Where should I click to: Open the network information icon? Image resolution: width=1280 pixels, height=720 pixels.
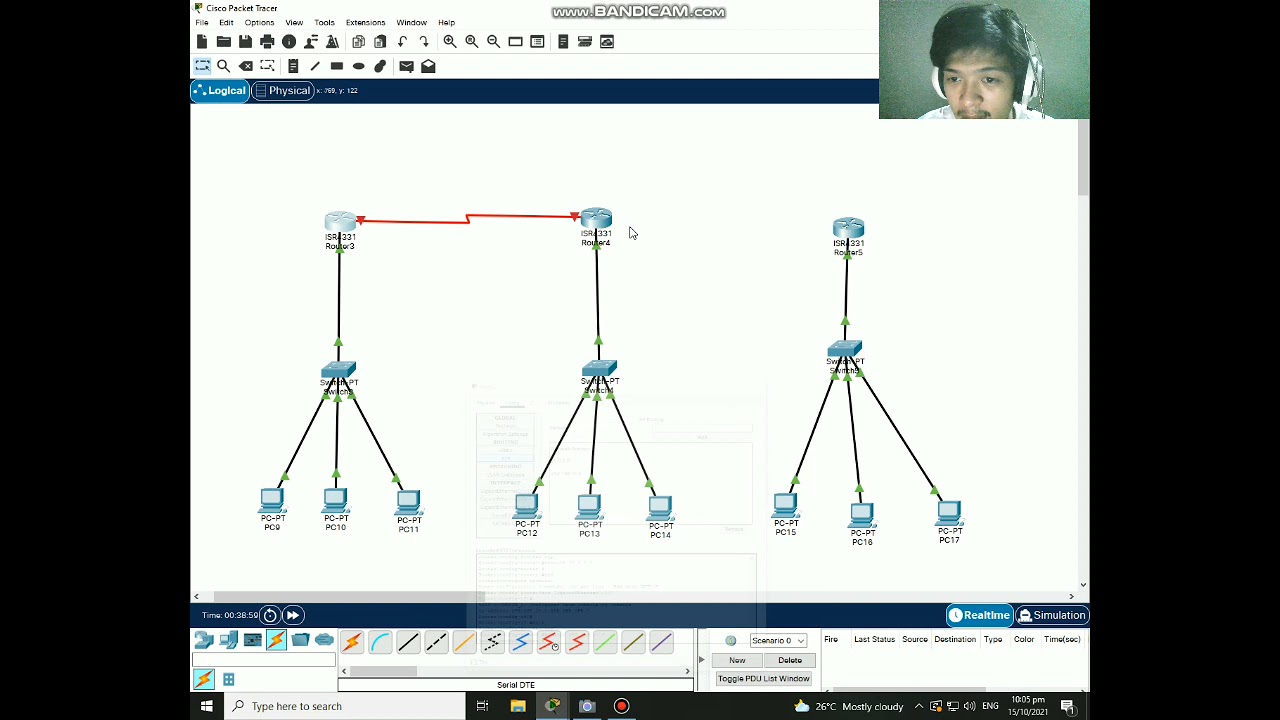pos(289,41)
